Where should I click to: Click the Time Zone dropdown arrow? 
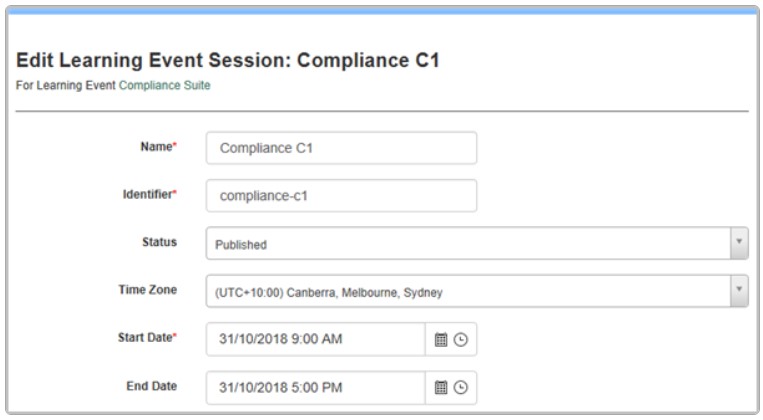(739, 291)
